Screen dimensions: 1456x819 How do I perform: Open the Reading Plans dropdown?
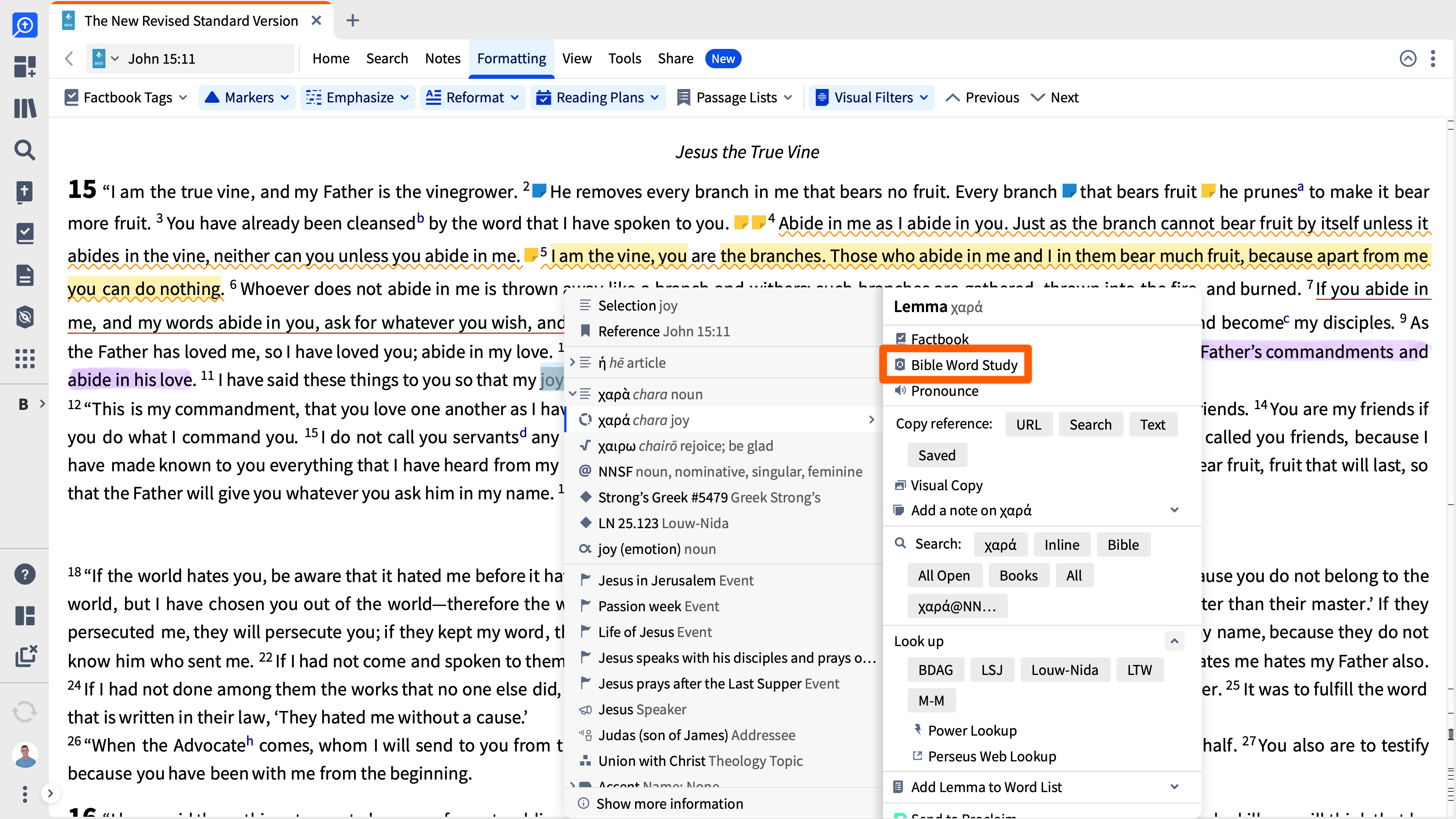point(598,98)
